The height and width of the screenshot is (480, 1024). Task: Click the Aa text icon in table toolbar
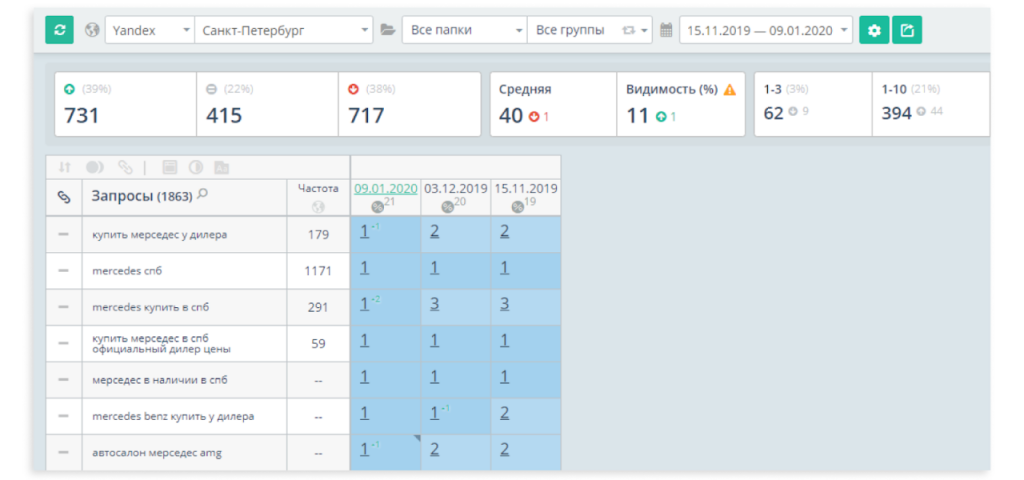(x=222, y=167)
